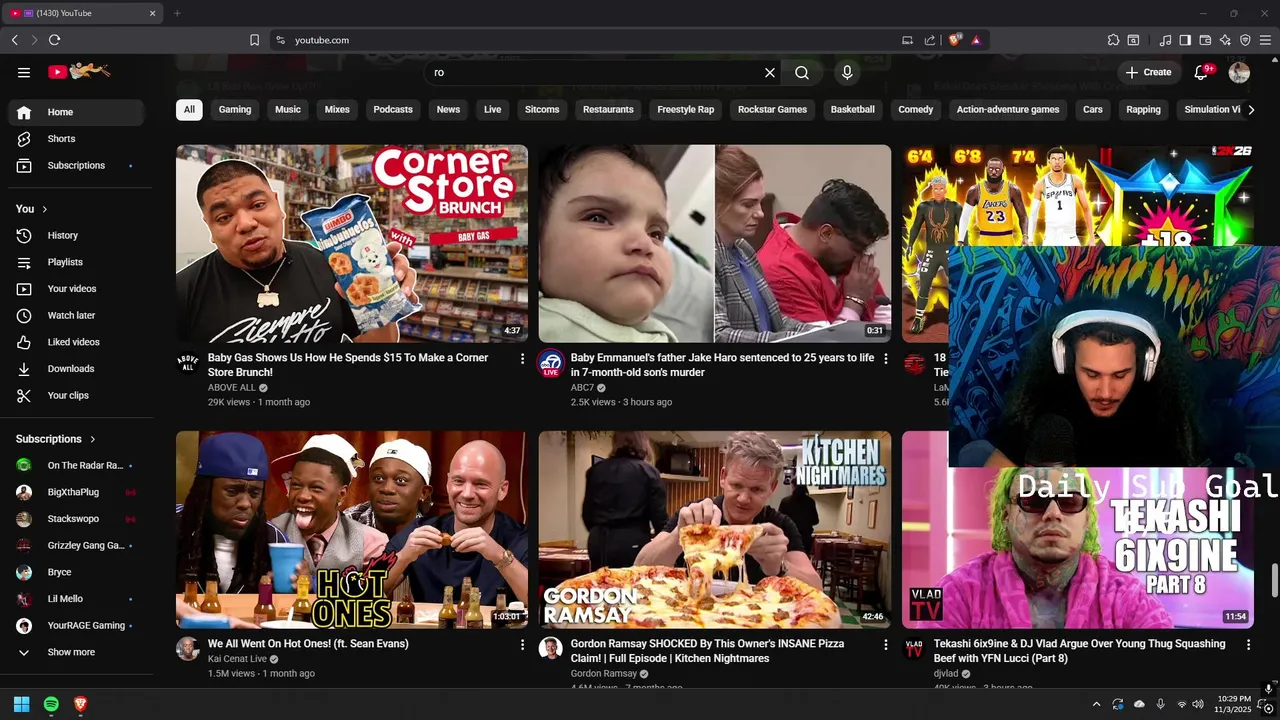
Task: Click Brave Shields lion icon
Action: 955,40
